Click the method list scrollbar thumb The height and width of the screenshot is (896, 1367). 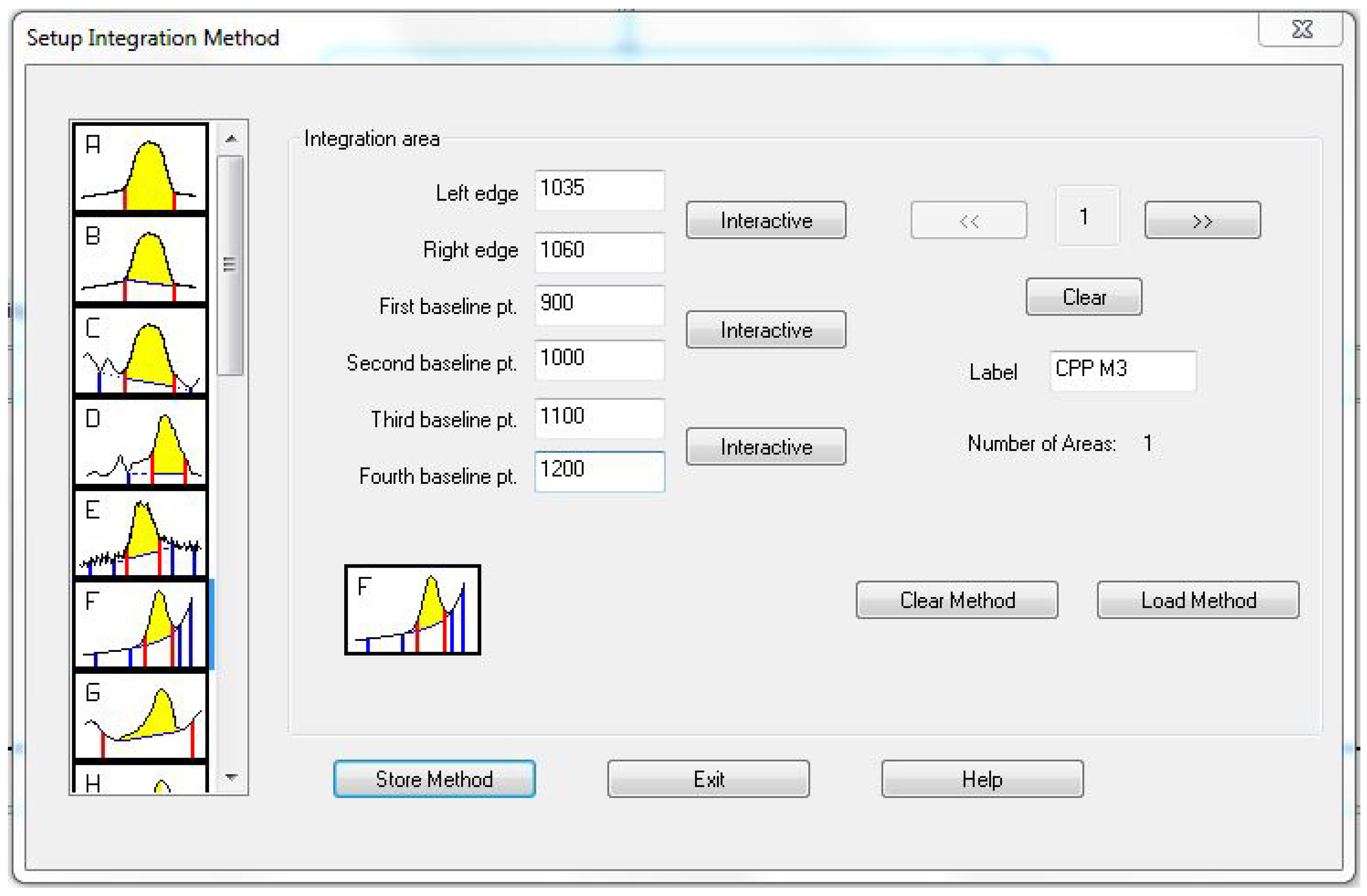coord(230,265)
